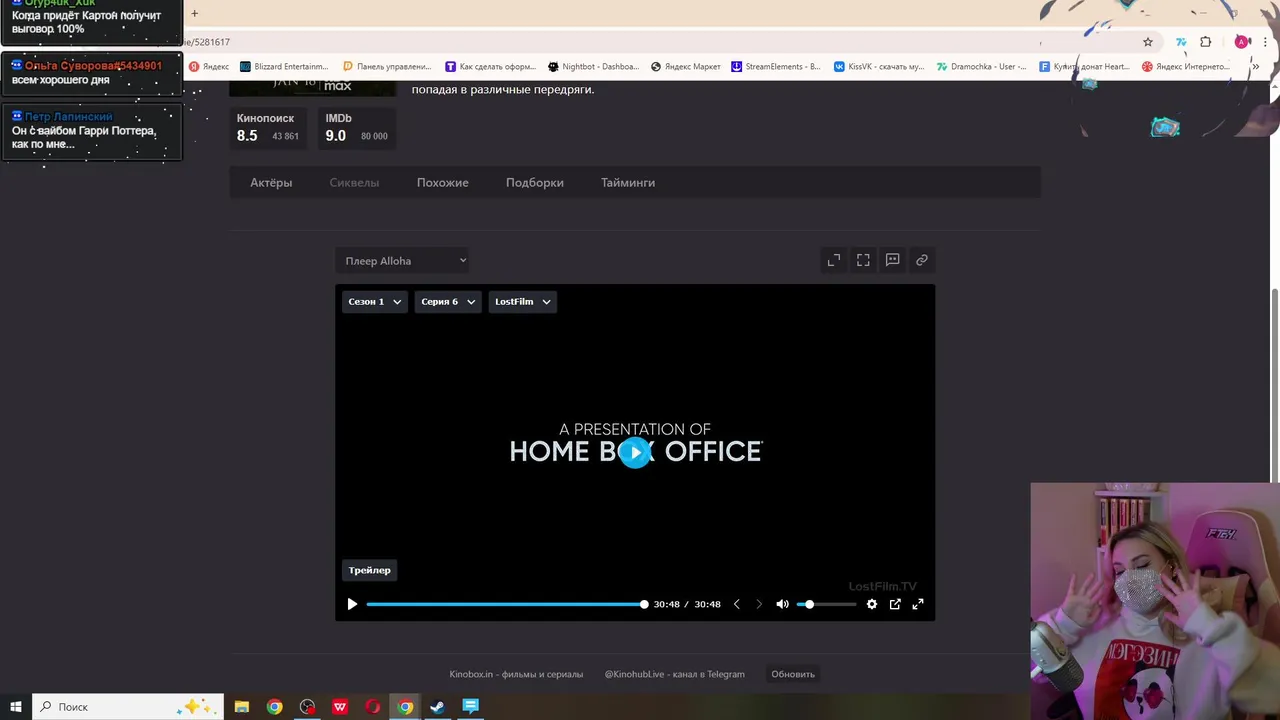Open the first Chrome icon in taskbar

275,707
